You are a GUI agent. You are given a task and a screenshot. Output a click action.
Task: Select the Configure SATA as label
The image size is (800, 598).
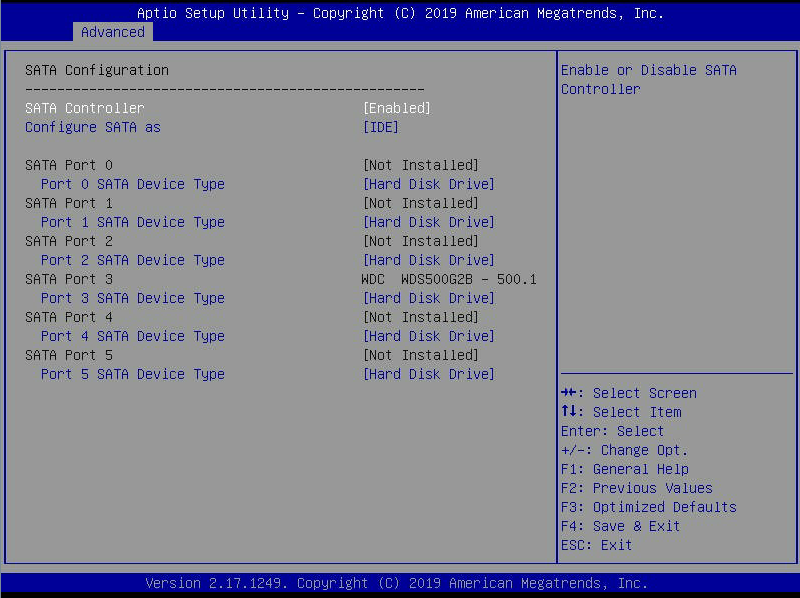click(92, 127)
